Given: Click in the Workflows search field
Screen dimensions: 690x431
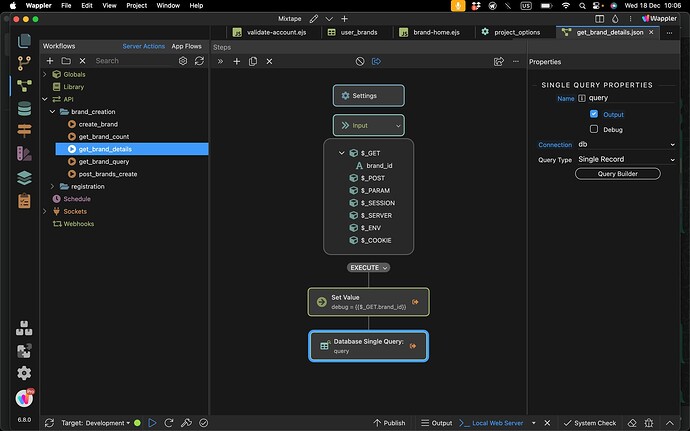Looking at the screenshot, I should point(134,61).
